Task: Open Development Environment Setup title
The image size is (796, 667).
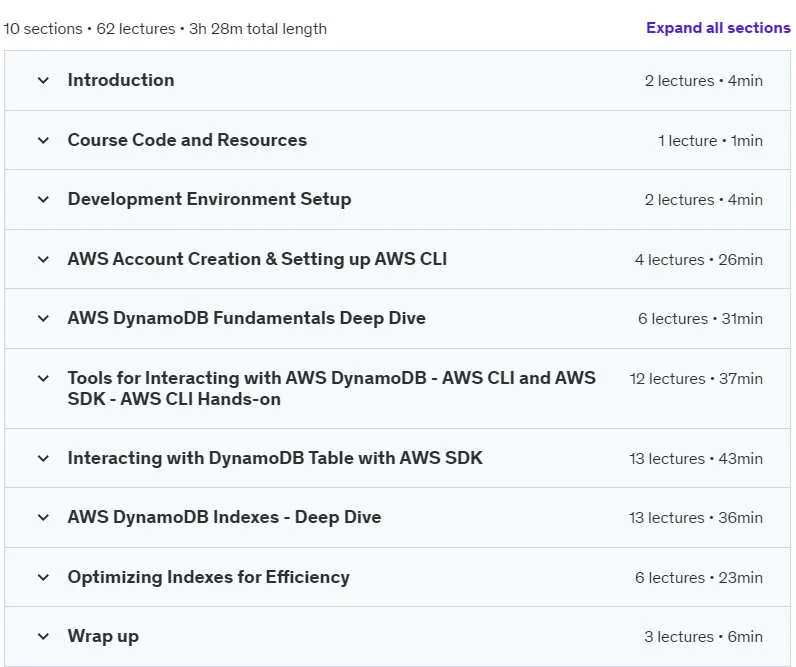Action: coord(209,199)
